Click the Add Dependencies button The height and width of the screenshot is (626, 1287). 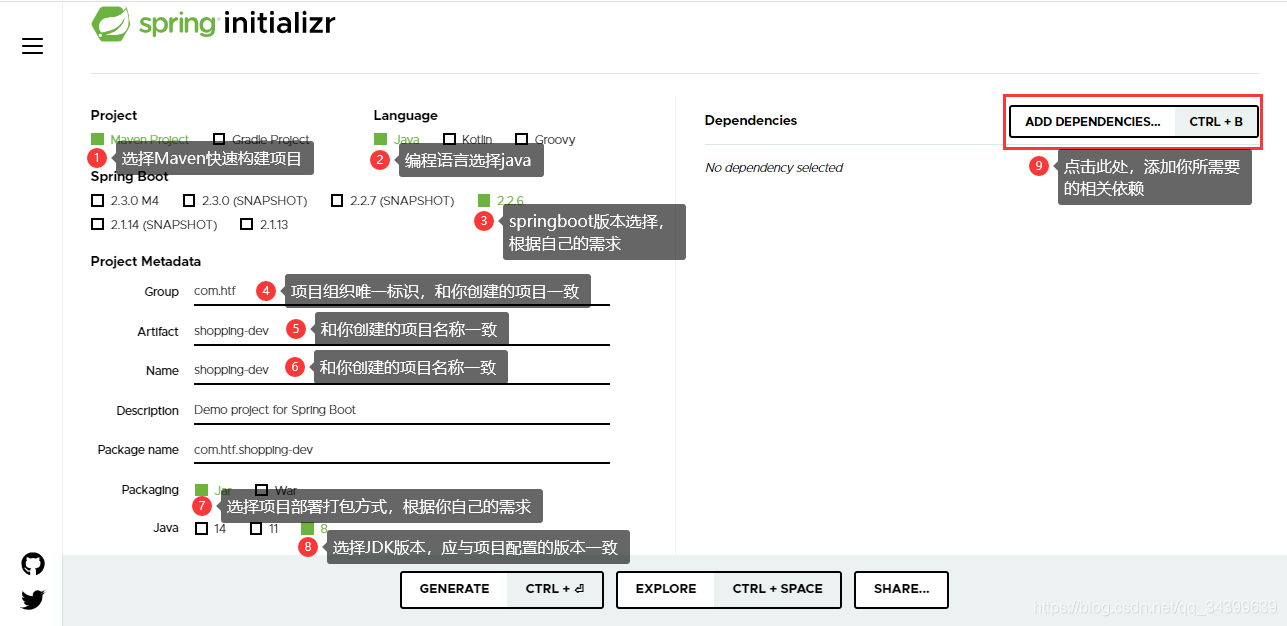1134,122
